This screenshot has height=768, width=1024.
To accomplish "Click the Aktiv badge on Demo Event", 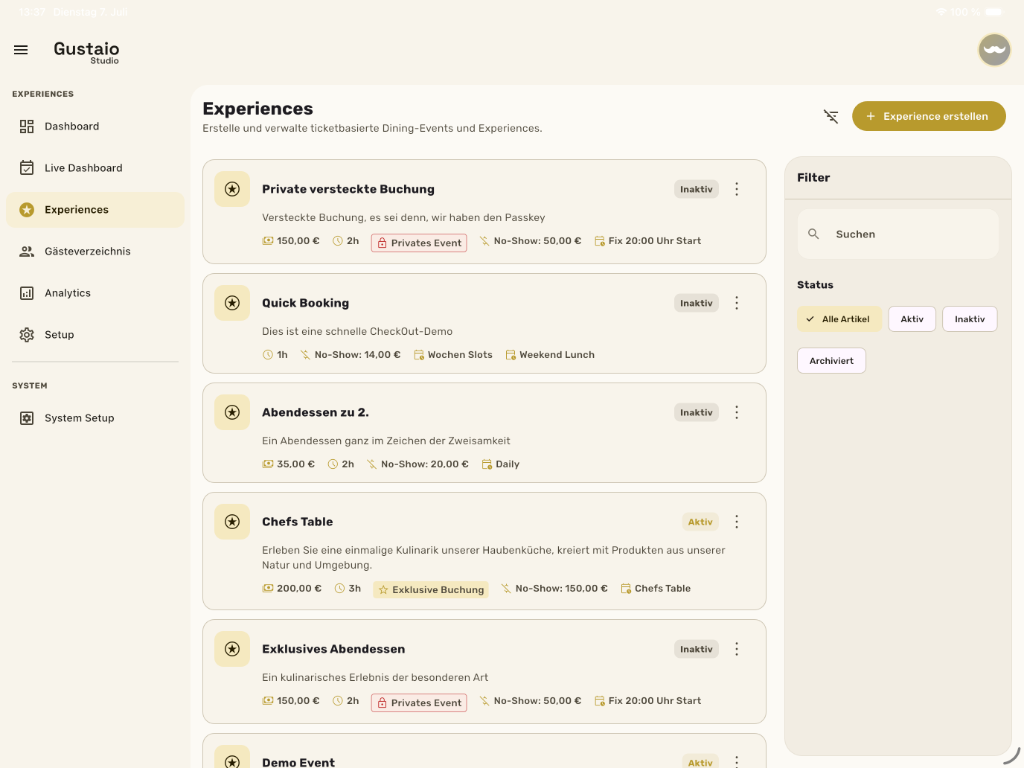I will [700, 762].
